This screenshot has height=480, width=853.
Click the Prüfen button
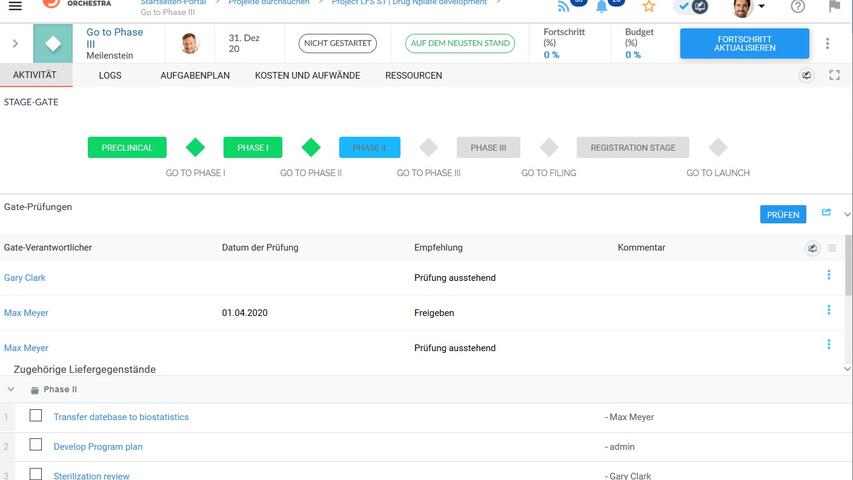coord(782,214)
